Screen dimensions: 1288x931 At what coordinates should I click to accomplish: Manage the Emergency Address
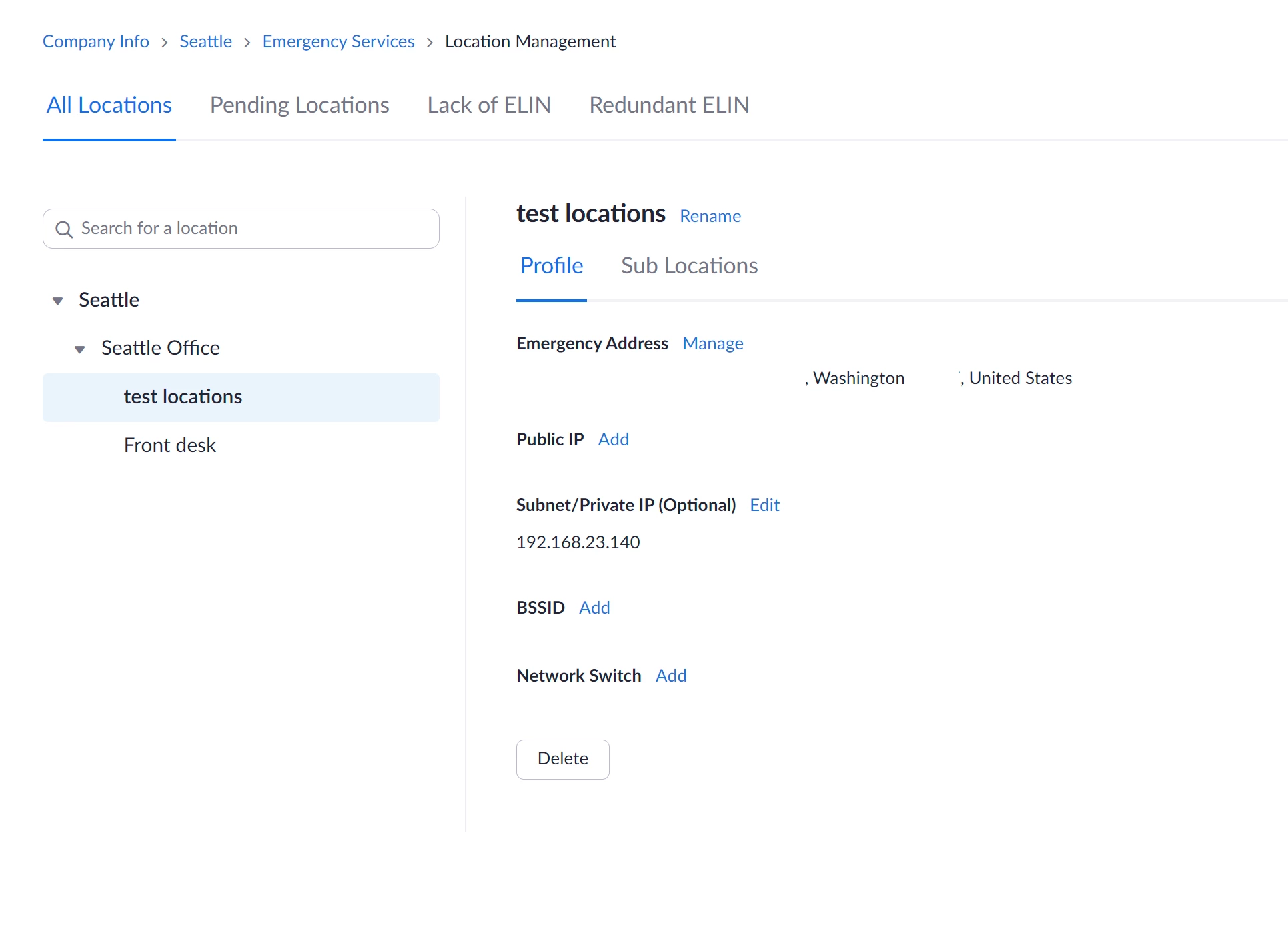(712, 344)
